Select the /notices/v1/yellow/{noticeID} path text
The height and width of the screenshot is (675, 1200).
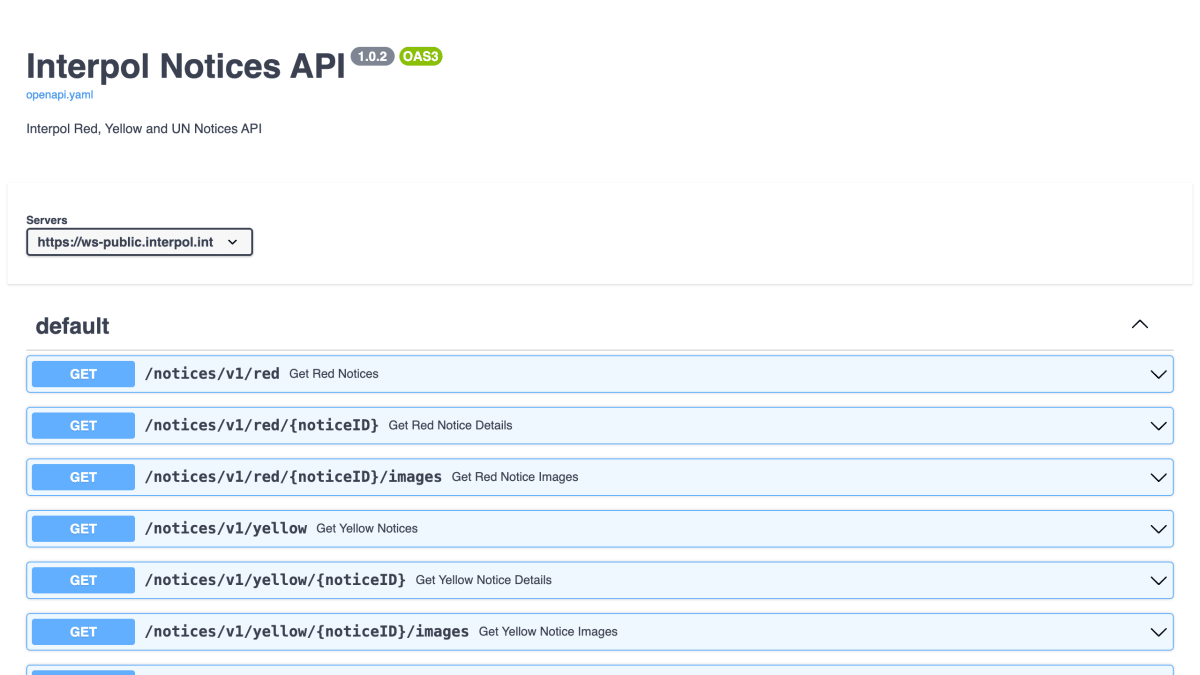click(x=275, y=580)
